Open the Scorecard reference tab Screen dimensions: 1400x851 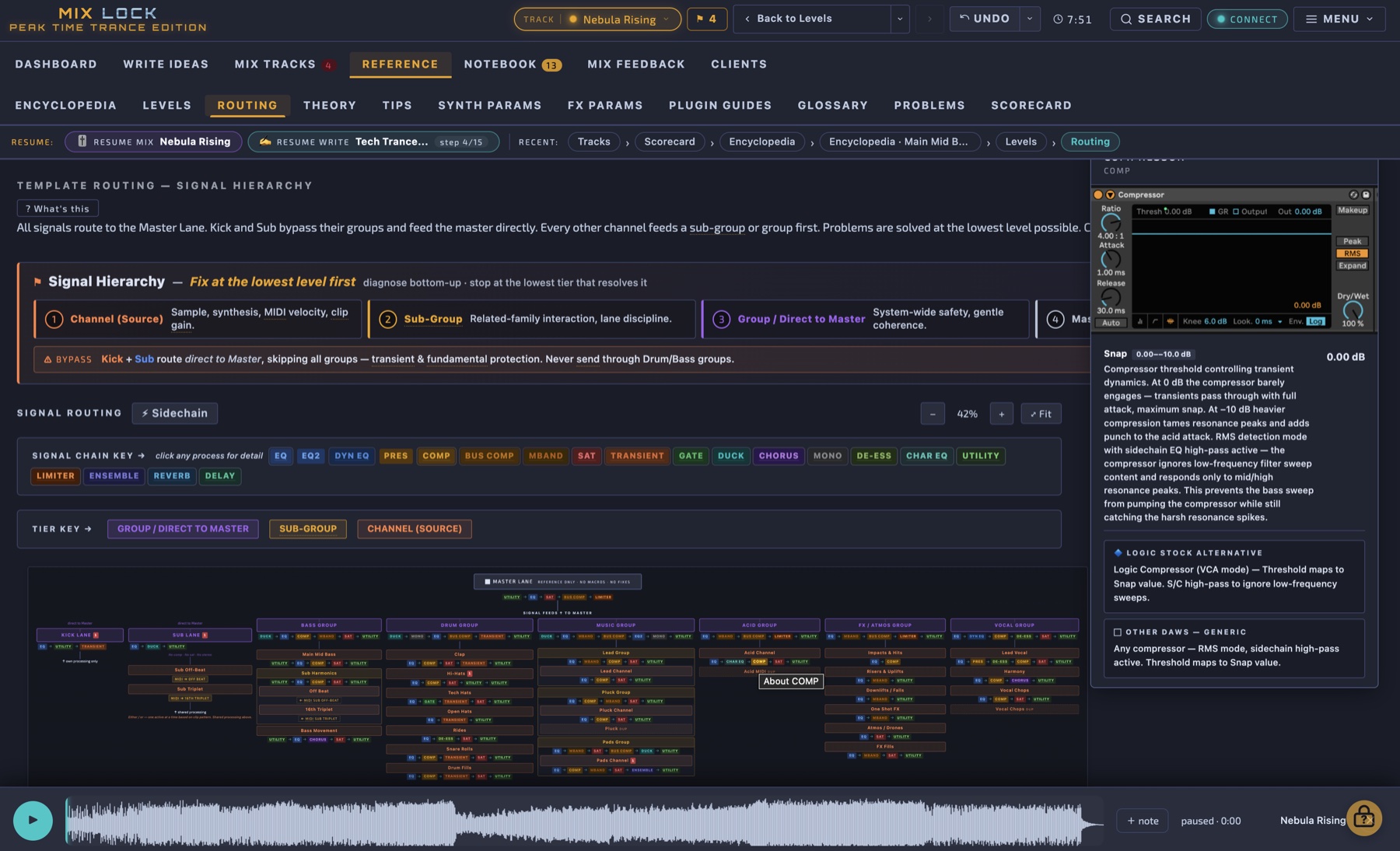pos(1031,105)
